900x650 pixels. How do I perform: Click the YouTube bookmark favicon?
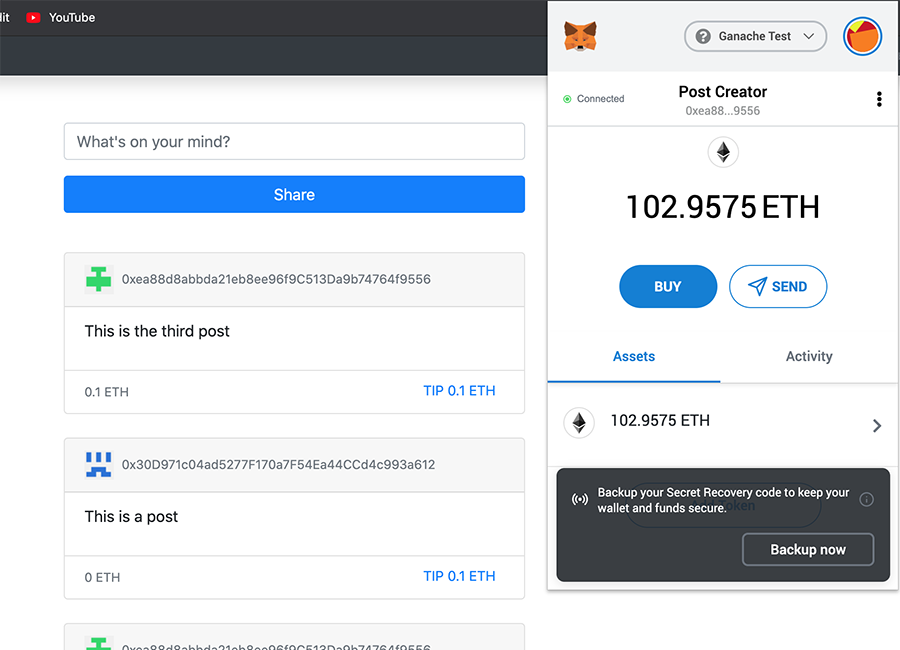point(33,18)
